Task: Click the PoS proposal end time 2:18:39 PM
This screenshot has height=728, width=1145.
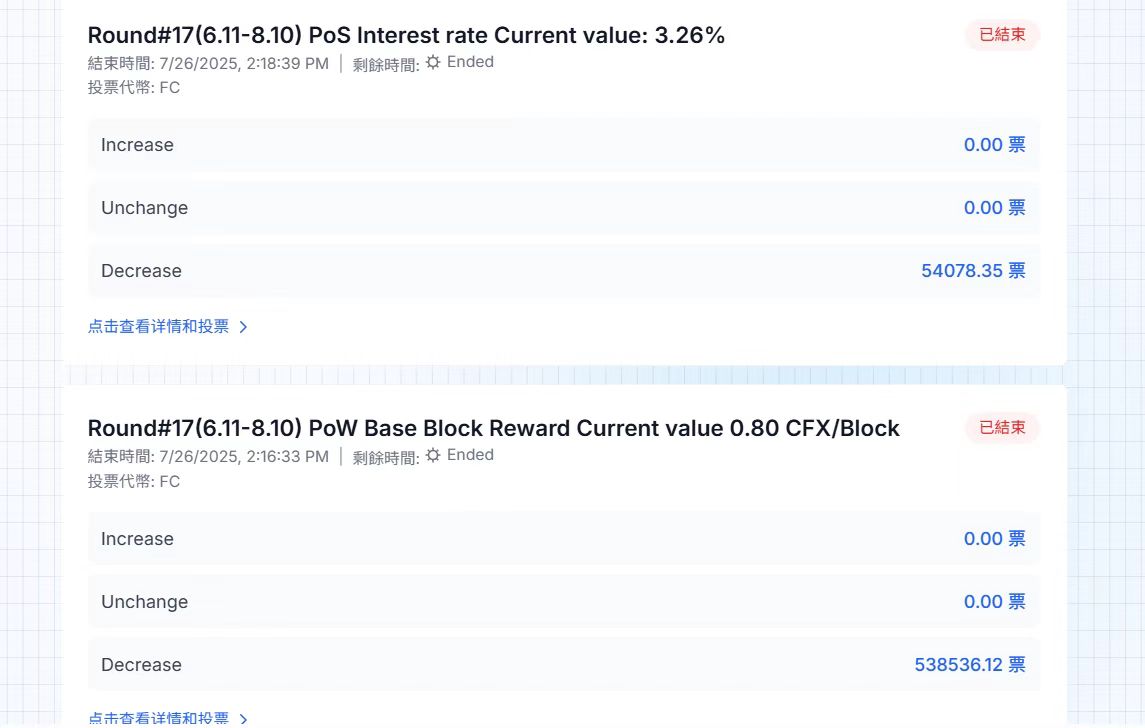Action: pyautogui.click(x=288, y=64)
